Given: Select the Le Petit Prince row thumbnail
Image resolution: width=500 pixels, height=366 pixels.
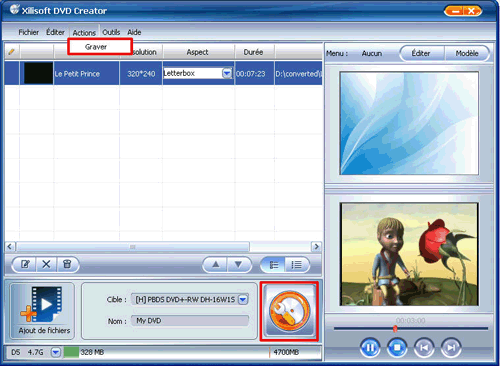Looking at the screenshot, I should pyautogui.click(x=38, y=73).
